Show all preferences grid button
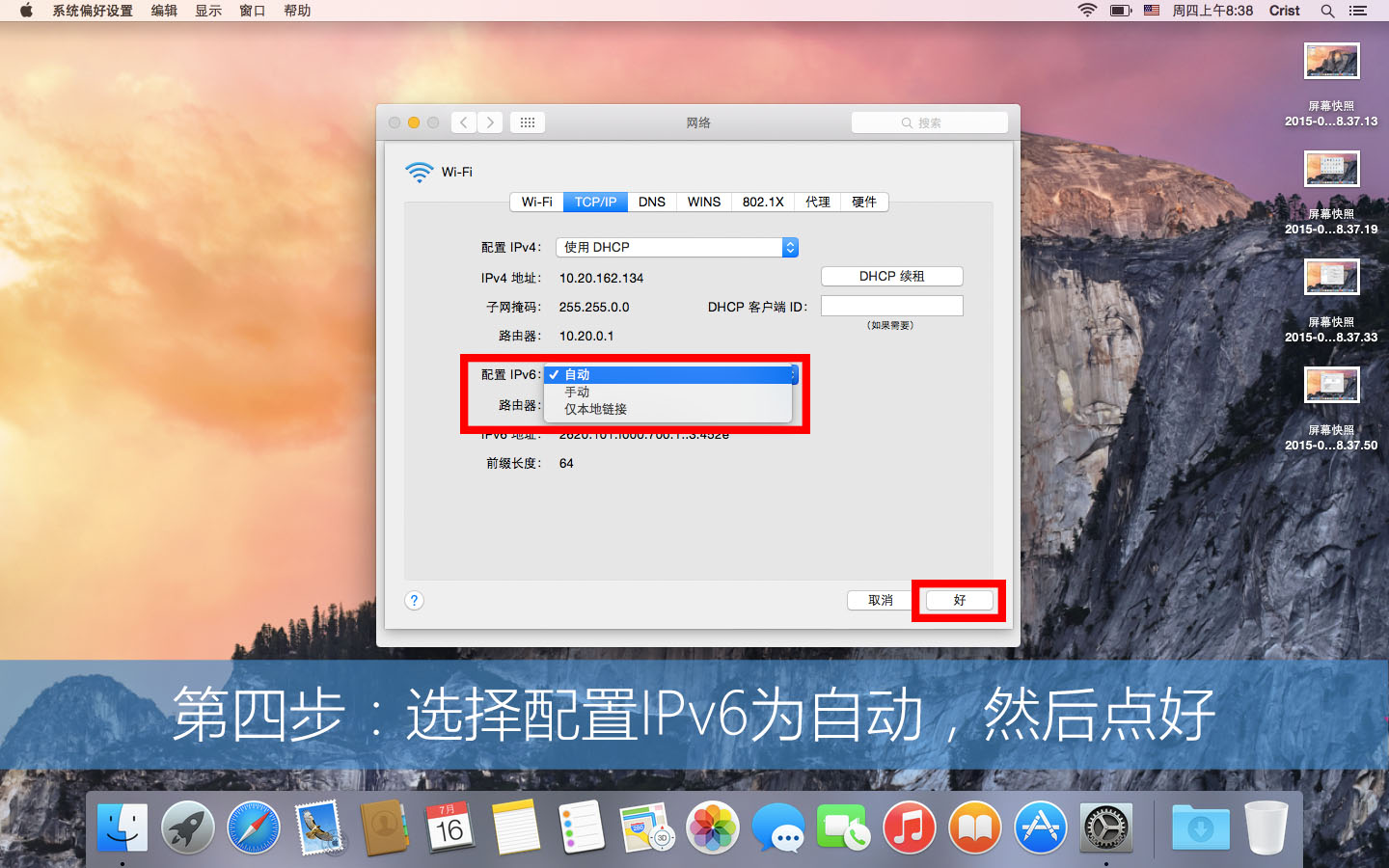 [x=528, y=122]
